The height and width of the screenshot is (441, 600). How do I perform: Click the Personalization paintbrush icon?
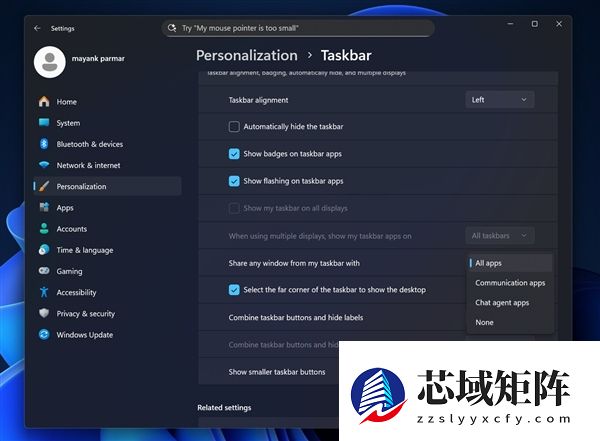(x=44, y=186)
